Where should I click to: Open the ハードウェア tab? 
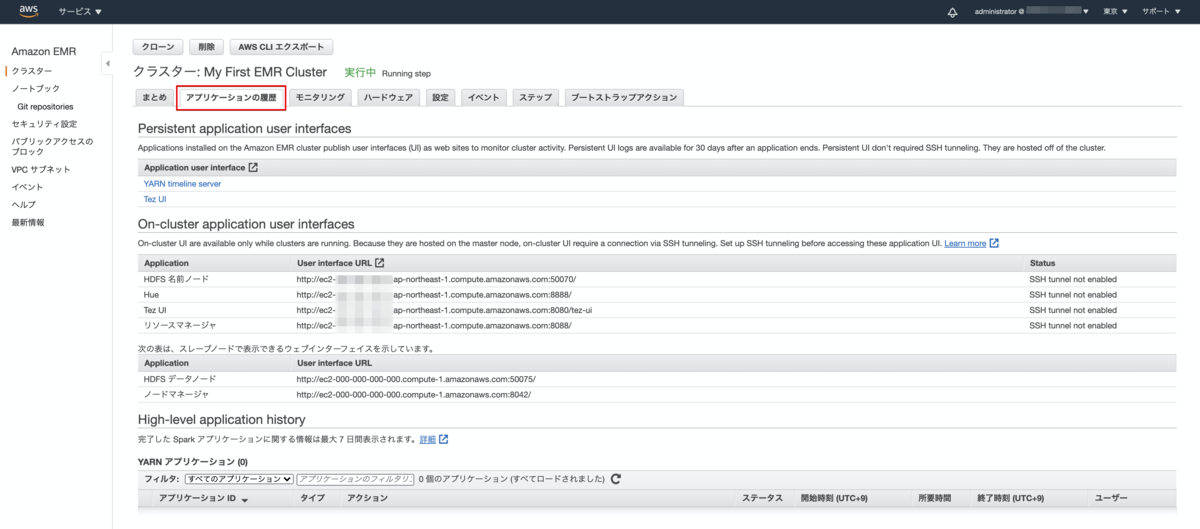pos(389,97)
